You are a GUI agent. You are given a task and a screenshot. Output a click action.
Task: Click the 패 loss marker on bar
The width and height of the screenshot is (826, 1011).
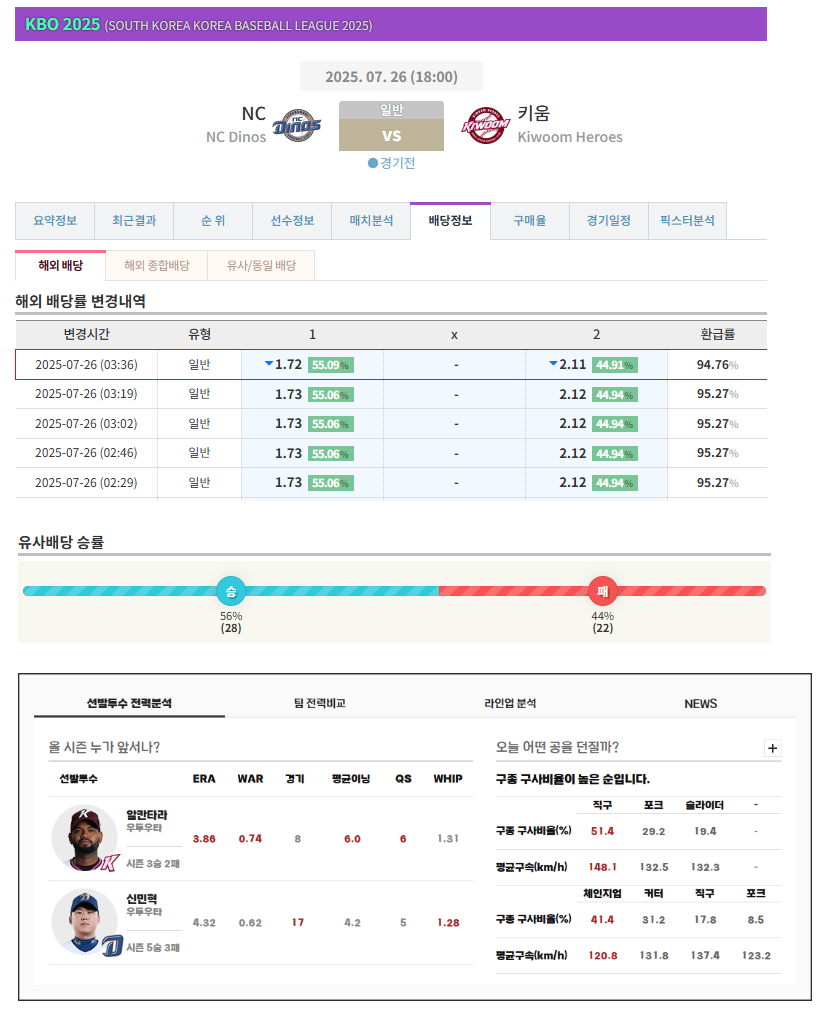pyautogui.click(x=603, y=591)
